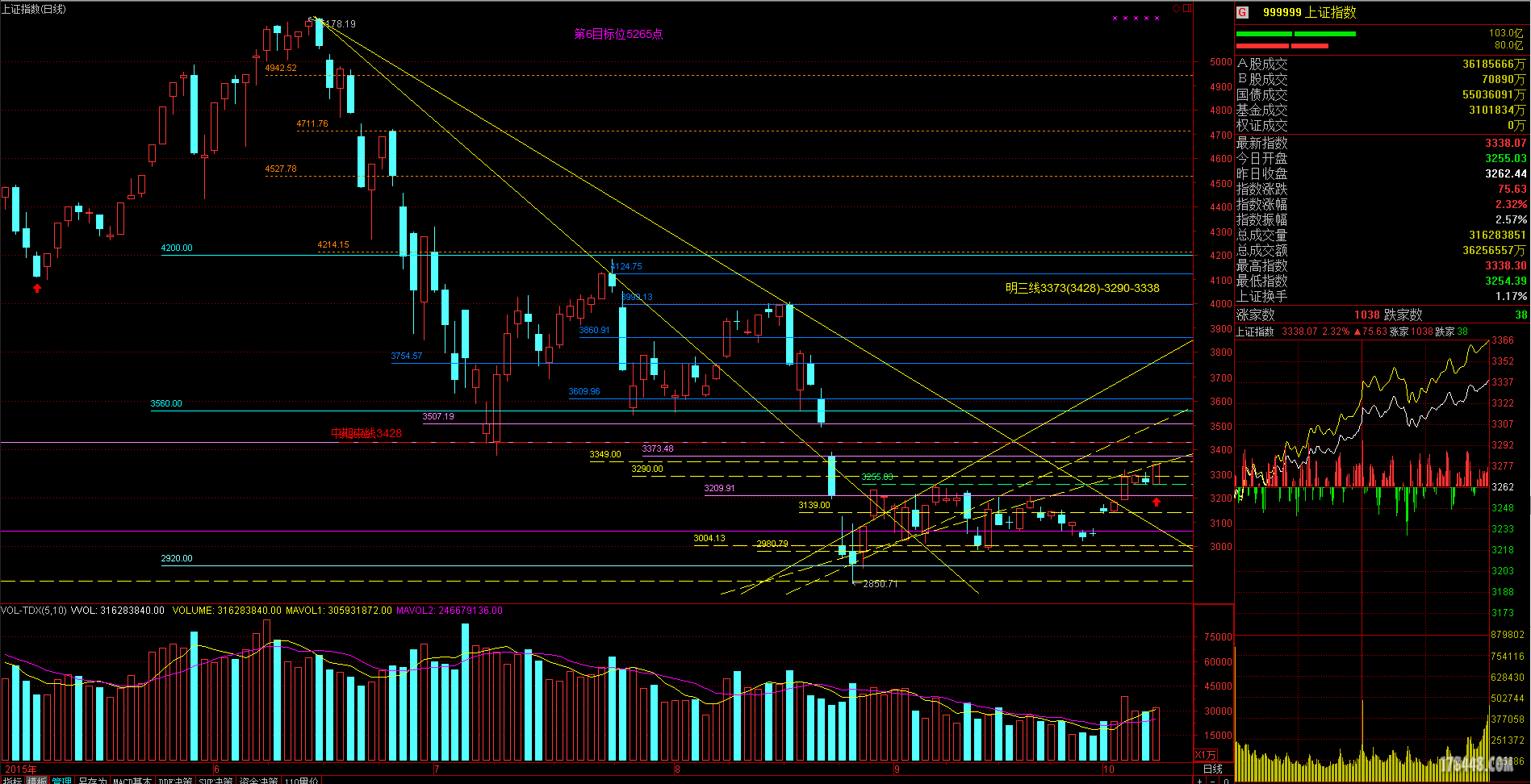This screenshot has height=784, width=1531.
Task: Click the last magenta X info marker
Action: tap(1157, 18)
